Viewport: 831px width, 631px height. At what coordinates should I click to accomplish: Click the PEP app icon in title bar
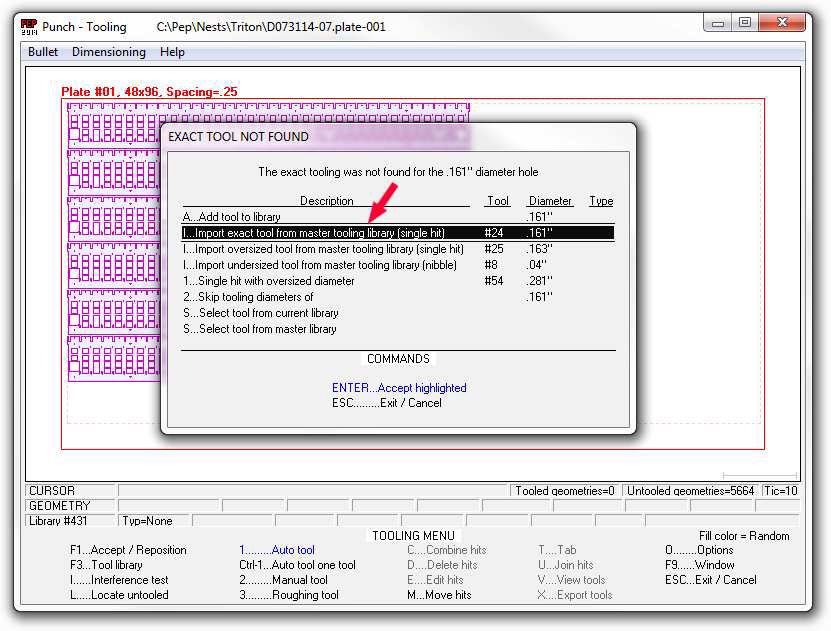click(29, 26)
